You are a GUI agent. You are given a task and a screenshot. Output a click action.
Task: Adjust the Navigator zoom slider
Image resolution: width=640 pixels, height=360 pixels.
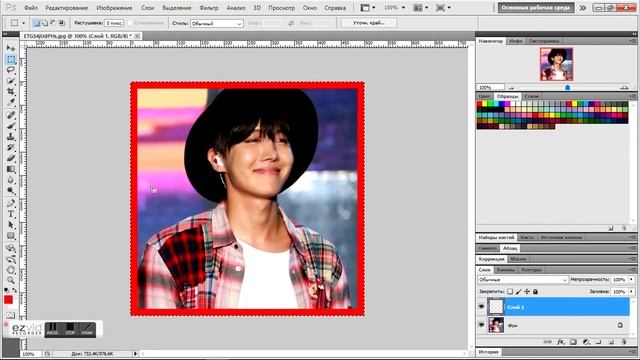point(567,87)
